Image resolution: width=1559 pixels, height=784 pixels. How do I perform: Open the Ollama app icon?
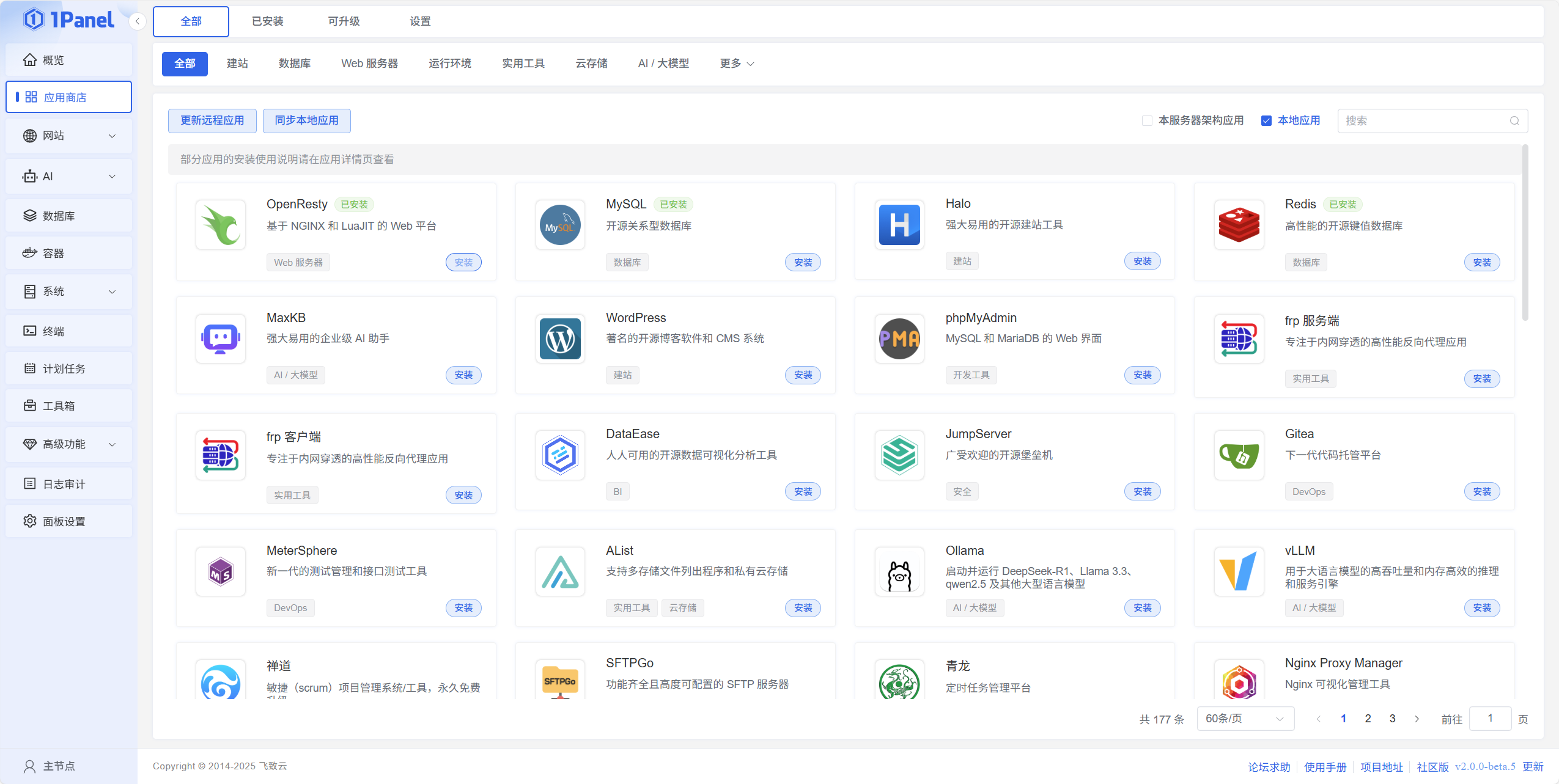[899, 571]
